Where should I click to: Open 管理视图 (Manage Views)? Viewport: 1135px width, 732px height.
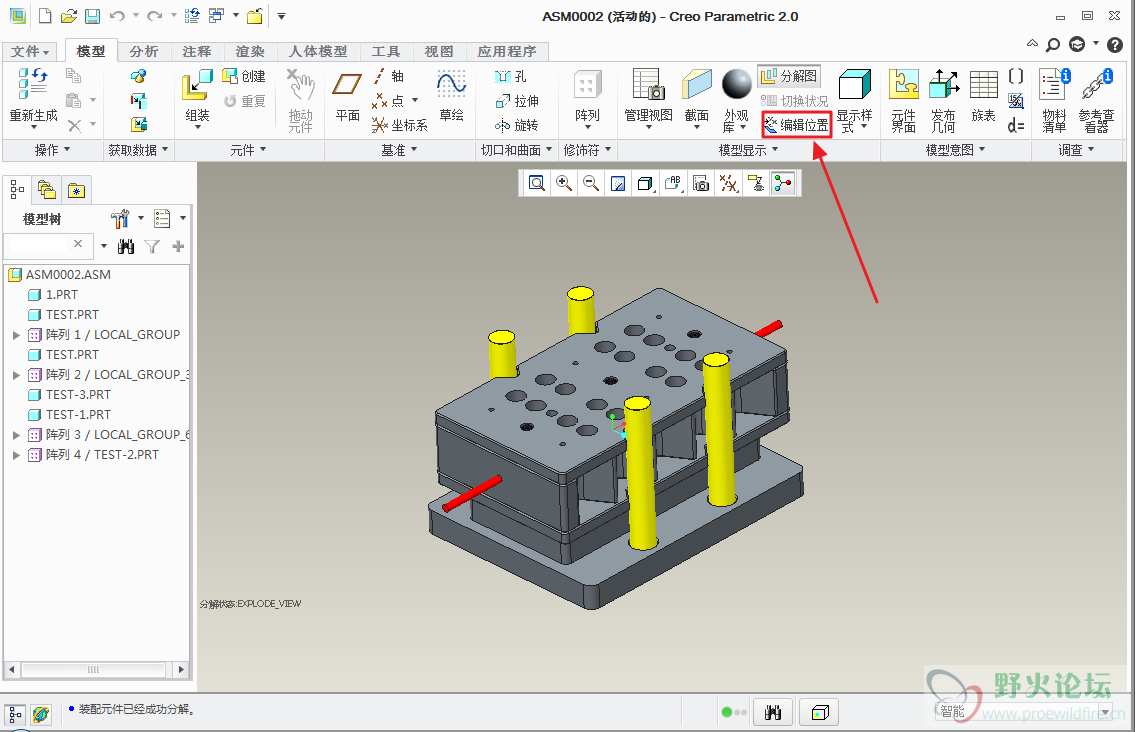click(x=649, y=99)
